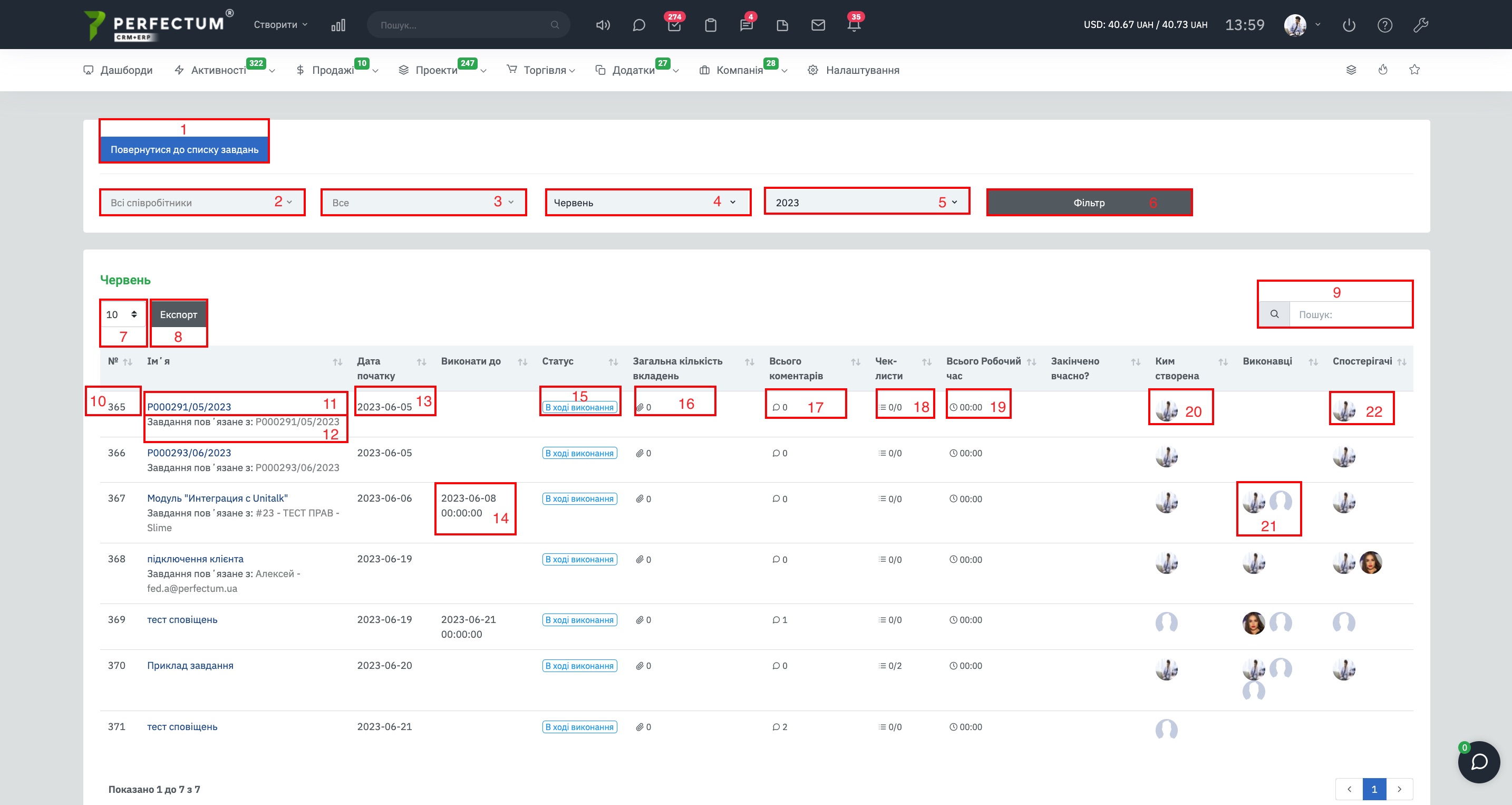Sort by Виконати до column
Screen dimensions: 1512x805
click(x=471, y=361)
